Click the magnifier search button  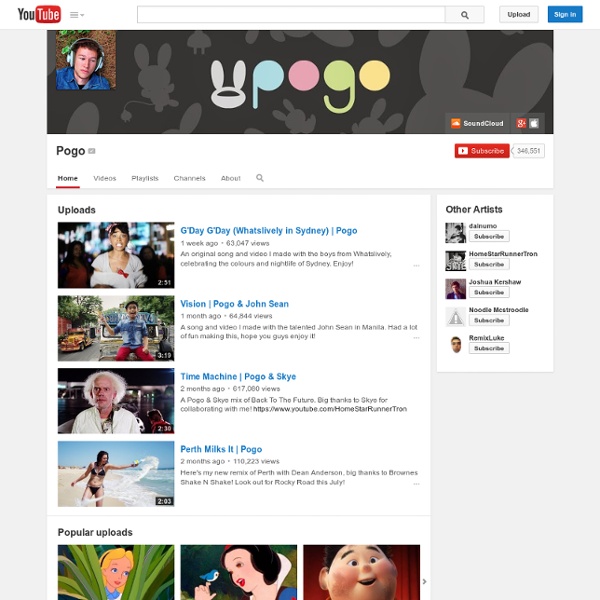465,15
